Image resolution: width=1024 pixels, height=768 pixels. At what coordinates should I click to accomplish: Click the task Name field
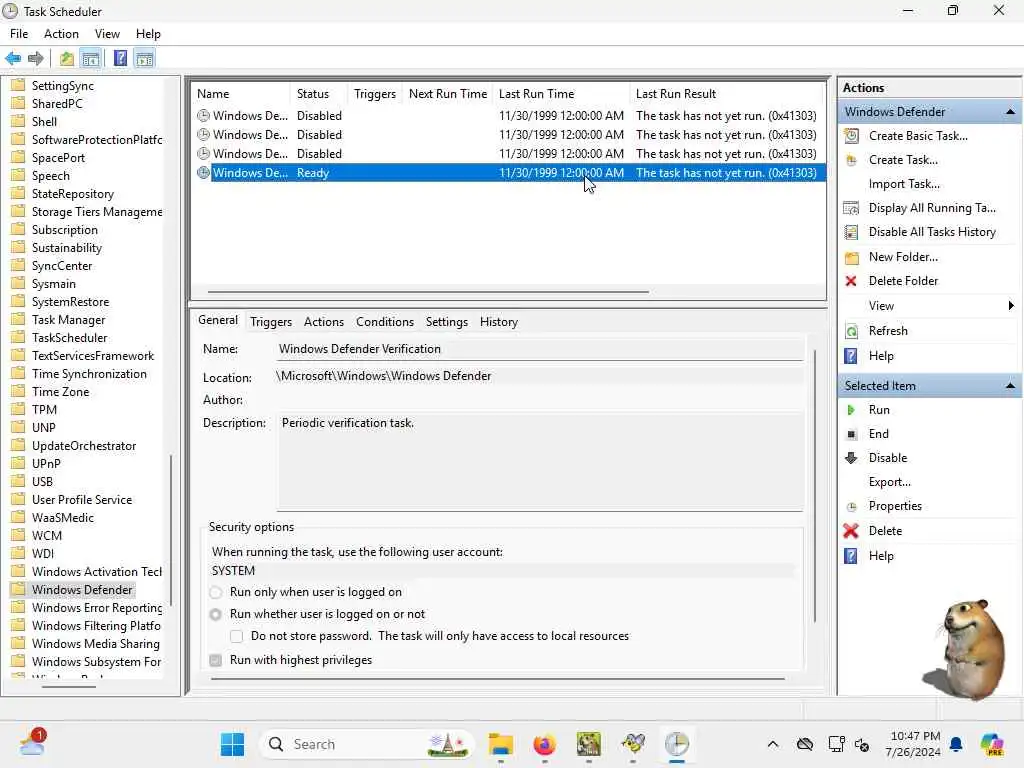coord(540,349)
